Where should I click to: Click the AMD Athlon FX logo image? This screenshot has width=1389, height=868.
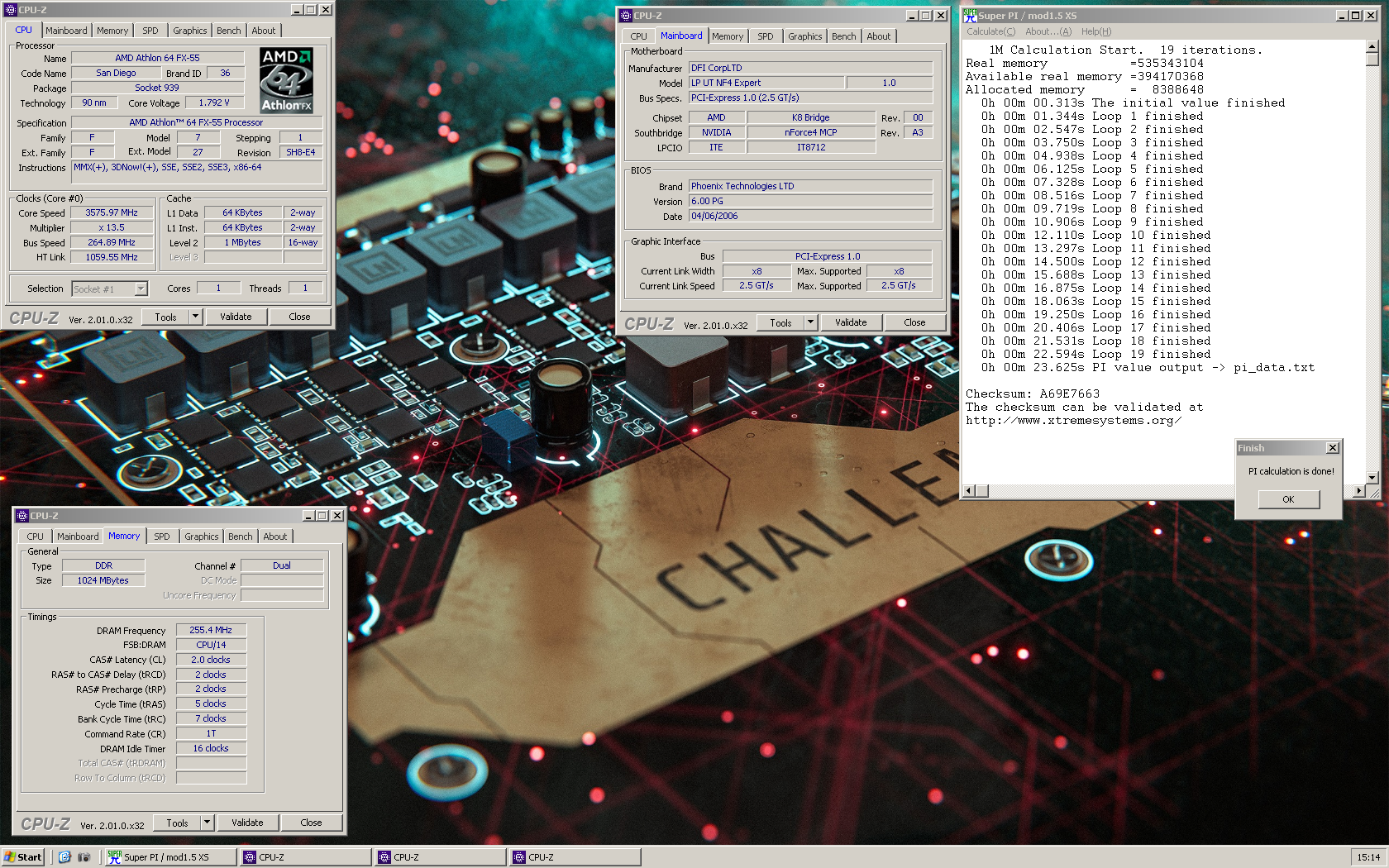point(286,80)
